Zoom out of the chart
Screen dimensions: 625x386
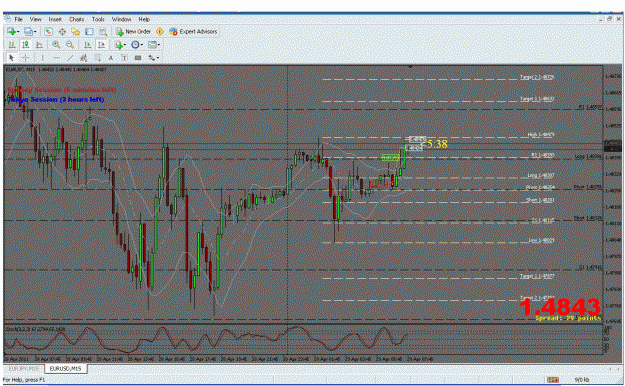pos(70,45)
